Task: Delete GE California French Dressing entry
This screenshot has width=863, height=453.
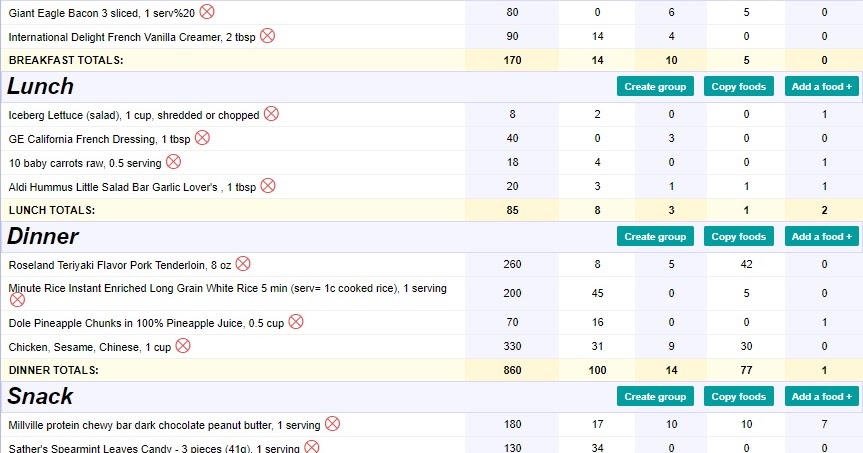Action: 203,138
